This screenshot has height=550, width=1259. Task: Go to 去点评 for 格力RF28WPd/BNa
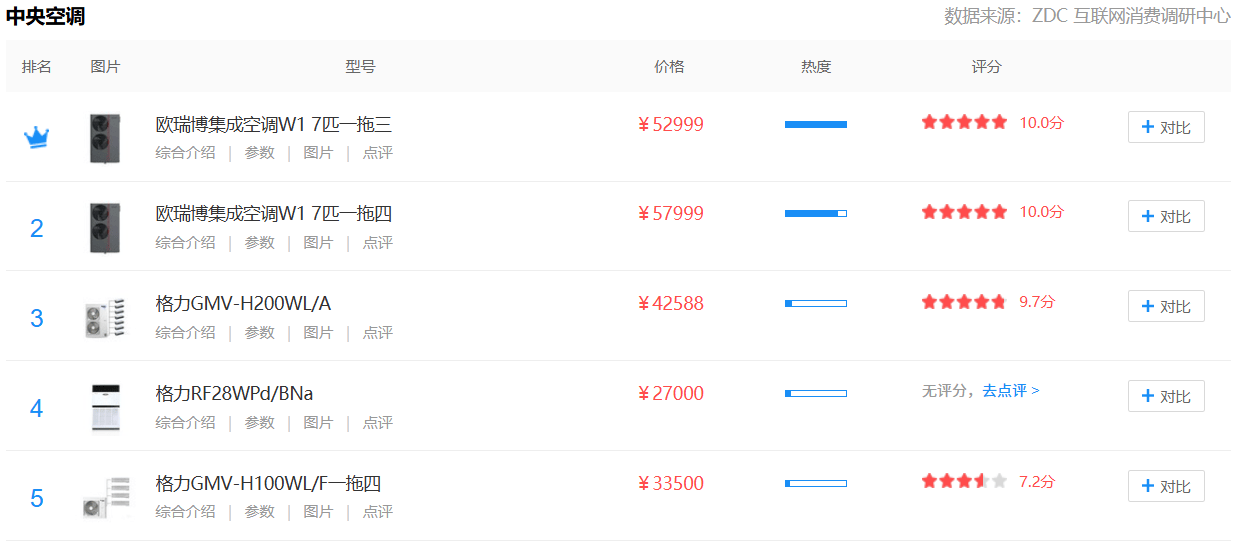[x=1010, y=391]
